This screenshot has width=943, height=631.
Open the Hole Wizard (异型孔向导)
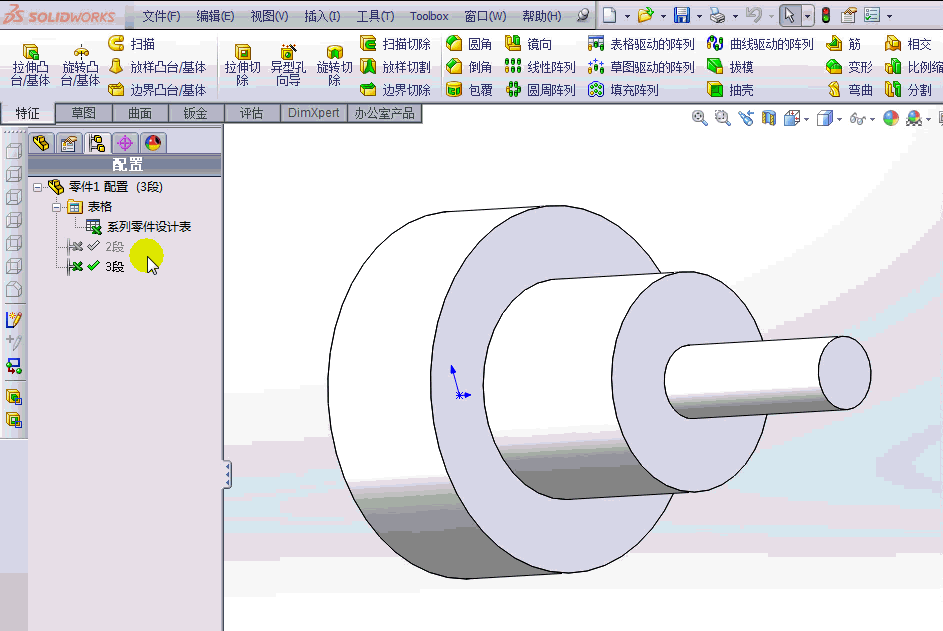[x=288, y=65]
